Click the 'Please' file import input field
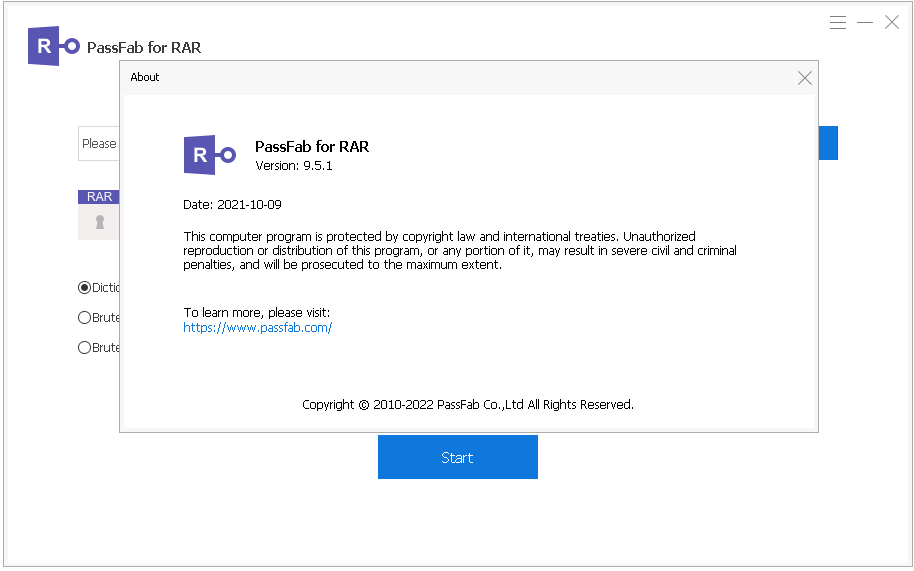 99,143
